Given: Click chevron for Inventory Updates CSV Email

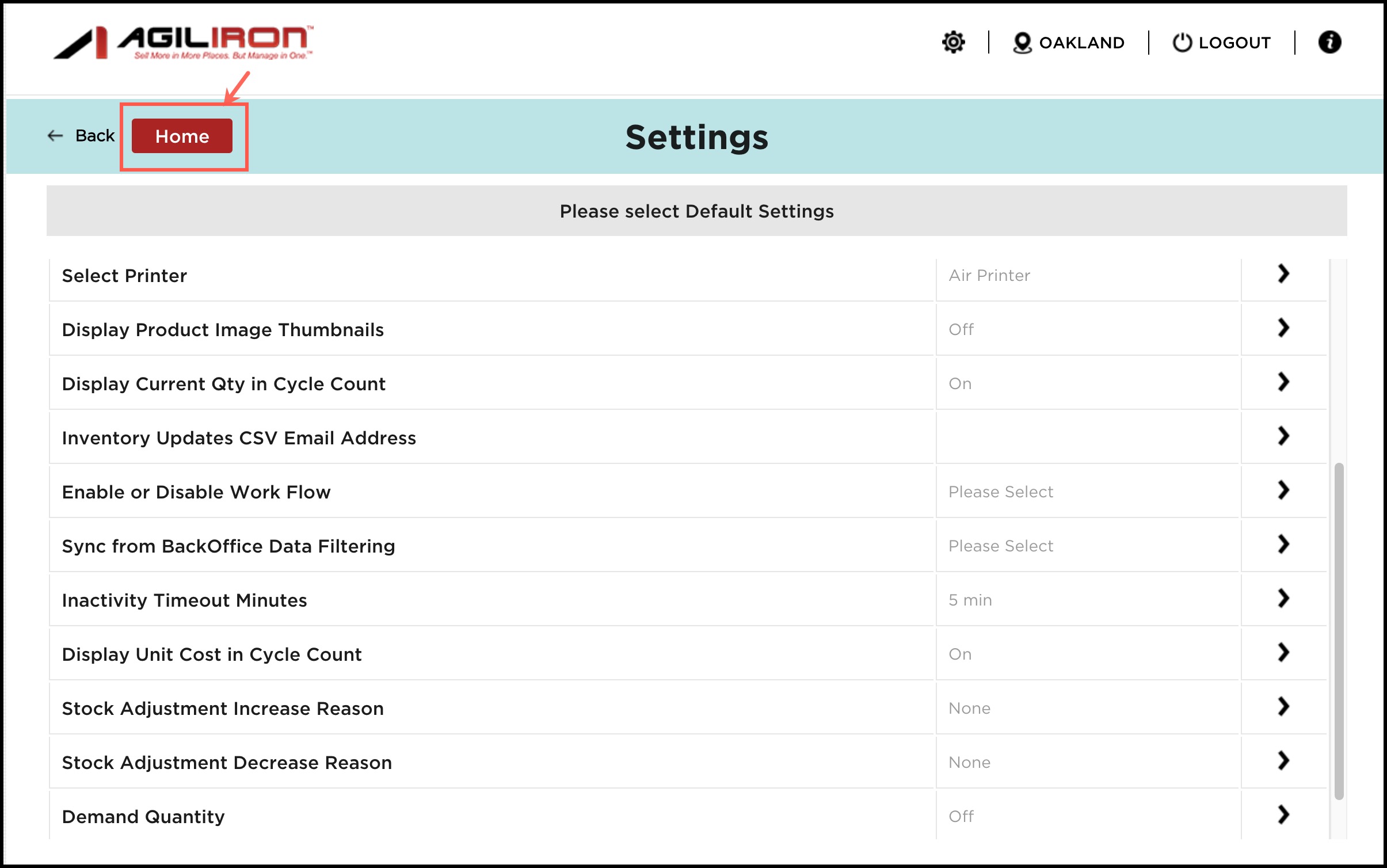Looking at the screenshot, I should pyautogui.click(x=1283, y=436).
